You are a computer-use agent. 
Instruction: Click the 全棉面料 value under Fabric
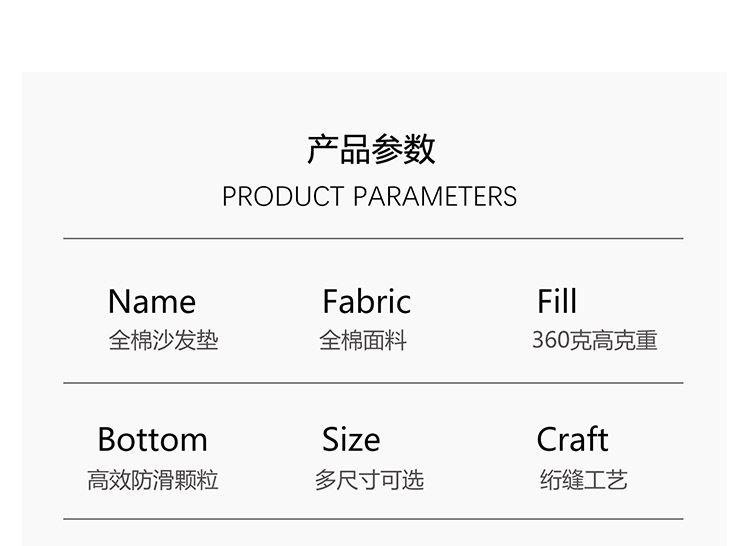[x=363, y=341]
